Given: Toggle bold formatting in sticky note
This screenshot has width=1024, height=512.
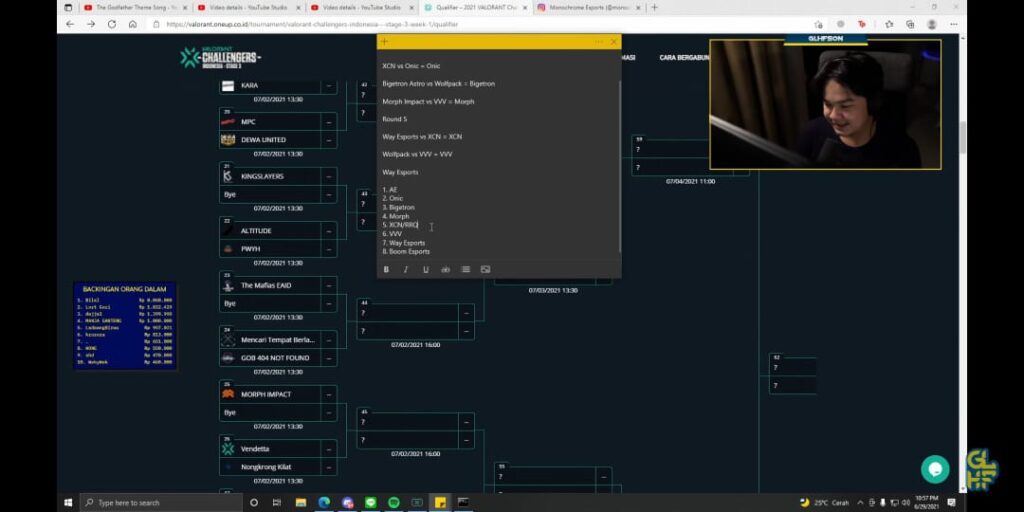Looking at the screenshot, I should (x=386, y=269).
